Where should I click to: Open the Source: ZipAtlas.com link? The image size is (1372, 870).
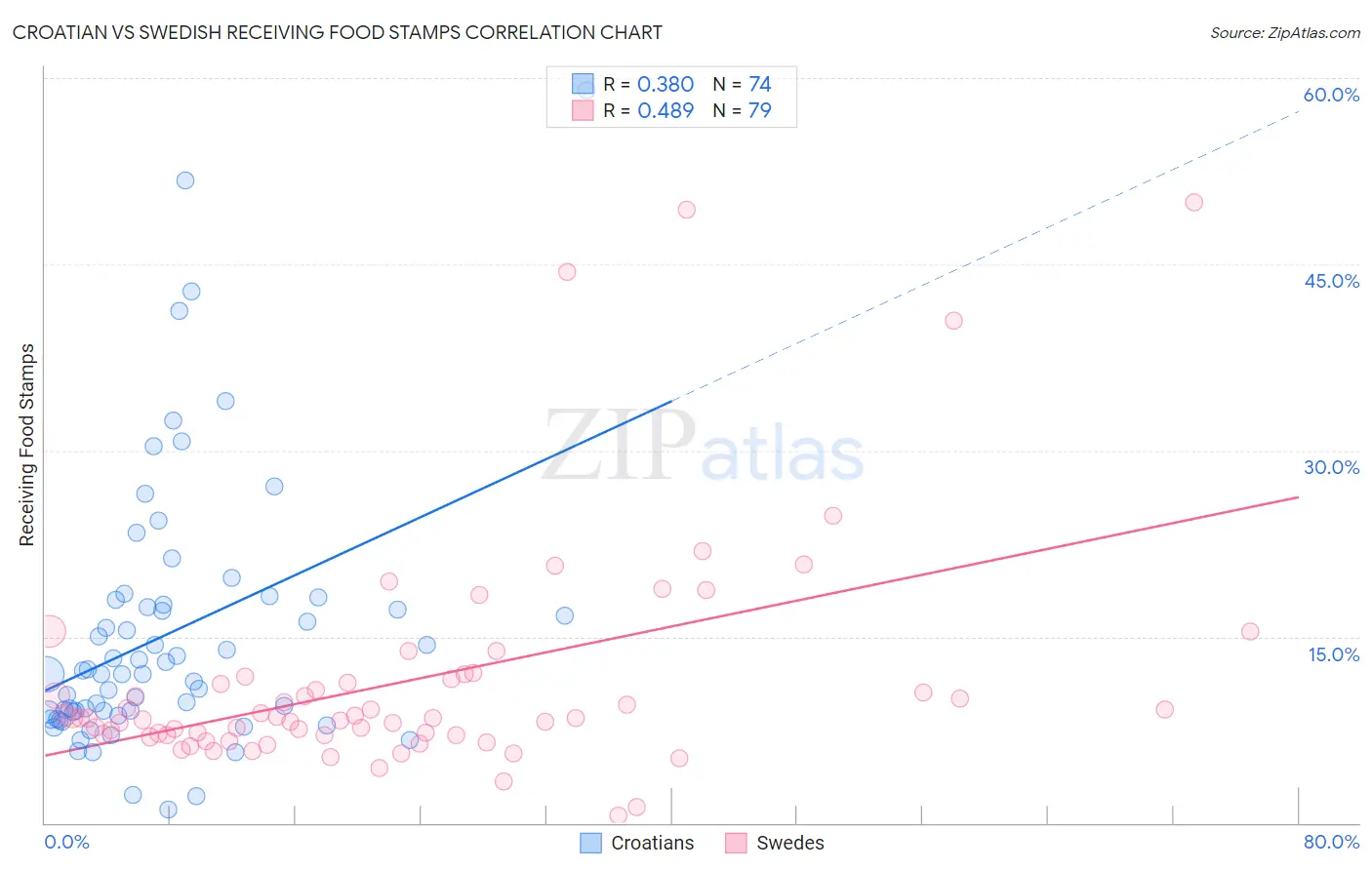tap(1285, 32)
